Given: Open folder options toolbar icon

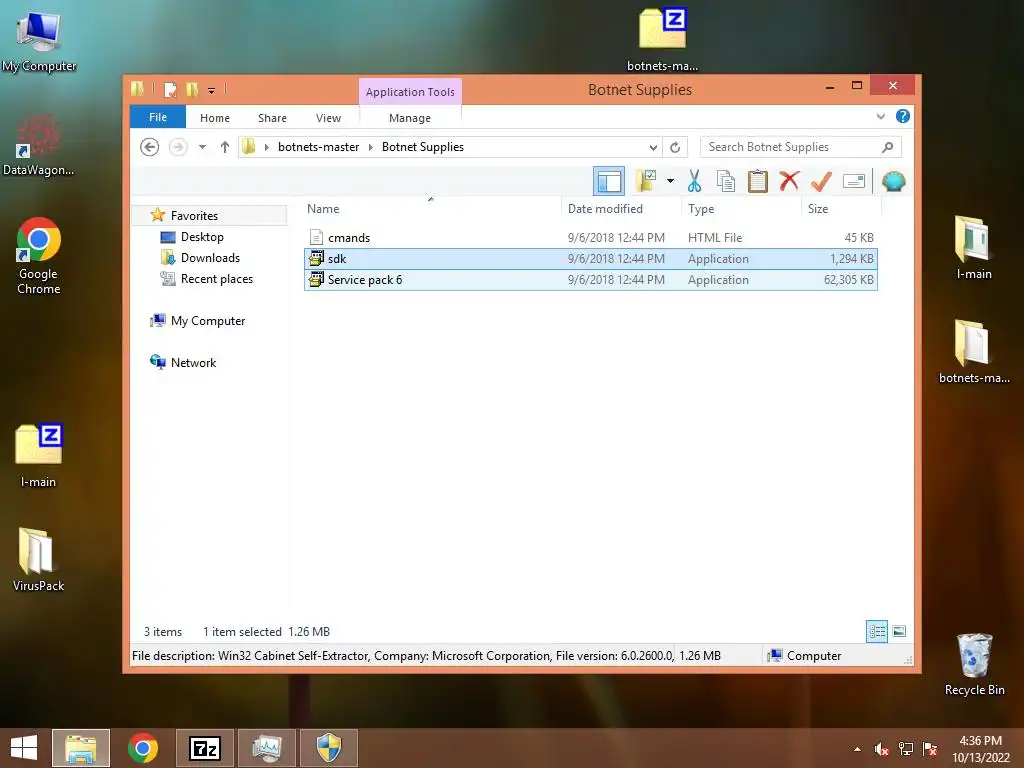Looking at the screenshot, I should [647, 181].
